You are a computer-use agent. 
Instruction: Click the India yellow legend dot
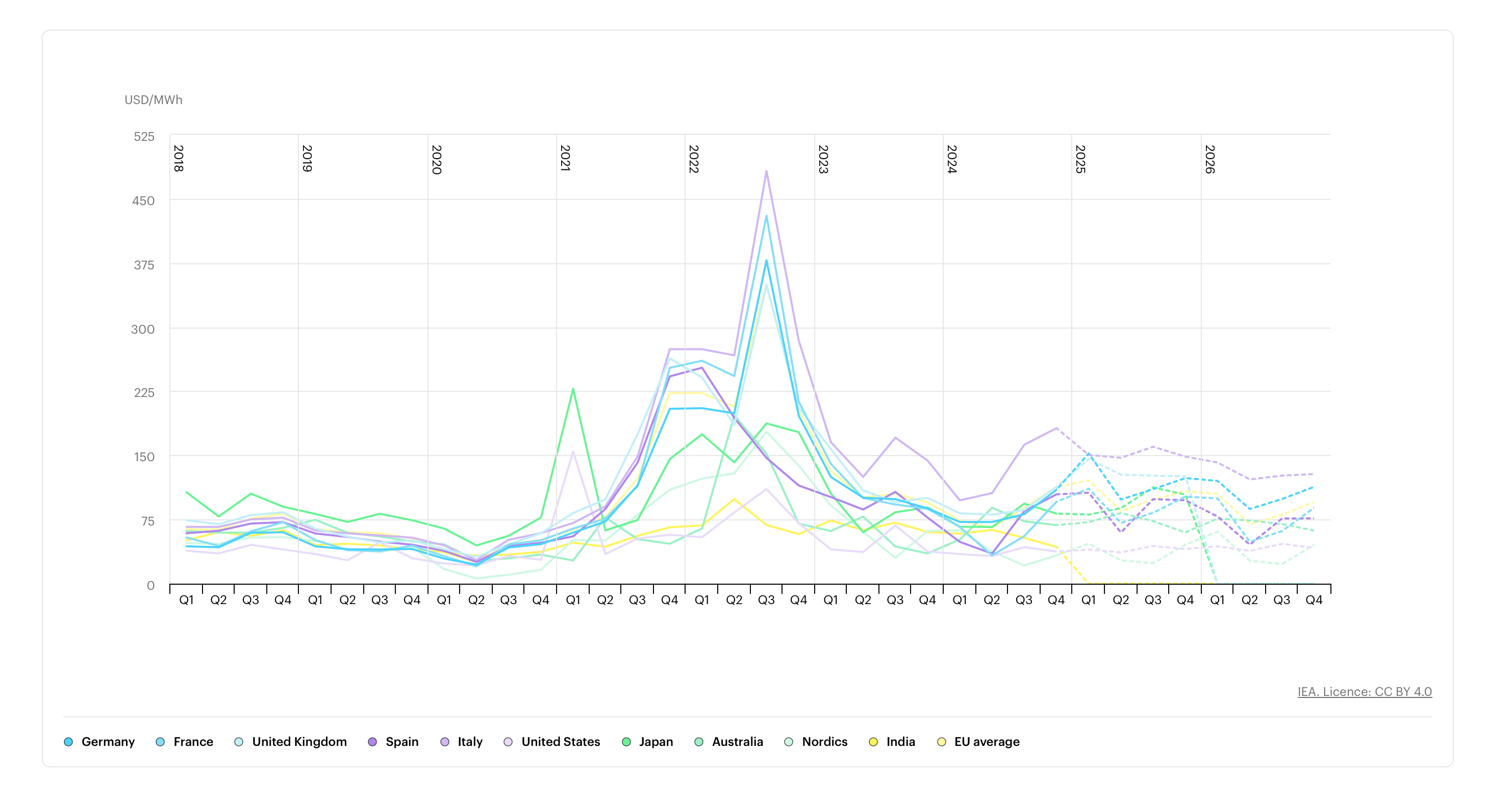873,742
